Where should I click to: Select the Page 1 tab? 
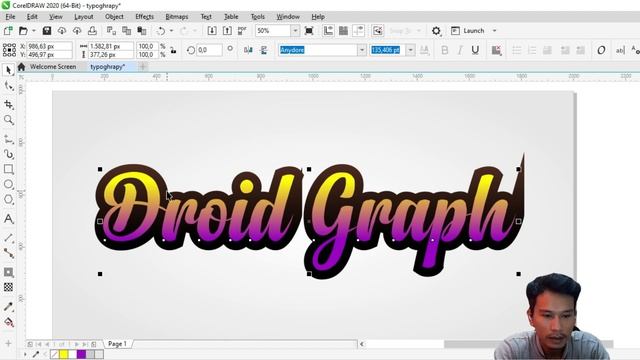(118, 344)
